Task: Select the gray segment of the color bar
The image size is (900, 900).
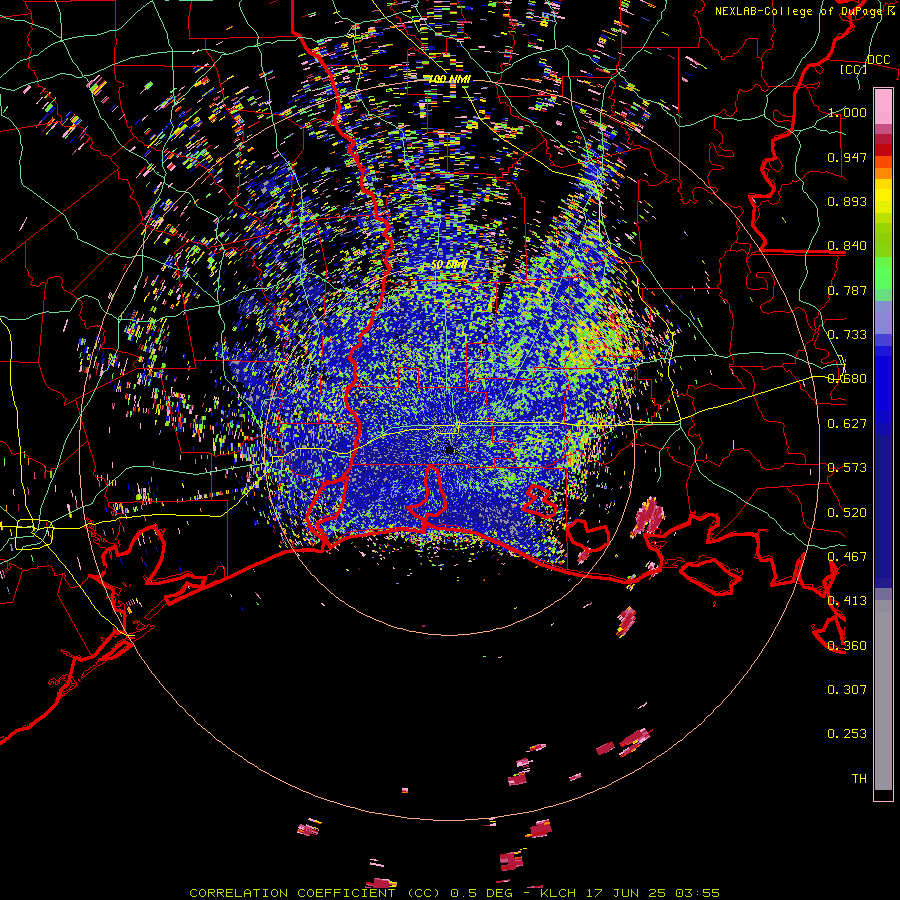Action: tap(883, 695)
